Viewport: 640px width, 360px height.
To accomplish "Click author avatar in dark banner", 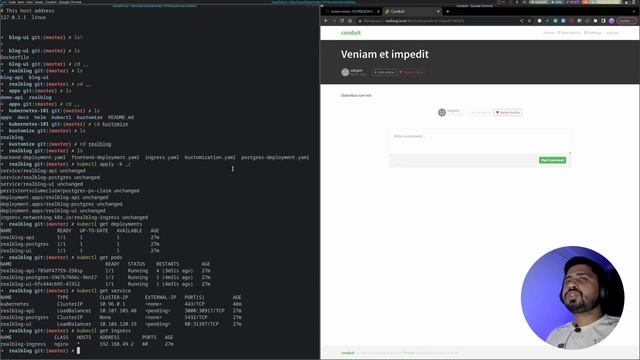I will pyautogui.click(x=345, y=72).
